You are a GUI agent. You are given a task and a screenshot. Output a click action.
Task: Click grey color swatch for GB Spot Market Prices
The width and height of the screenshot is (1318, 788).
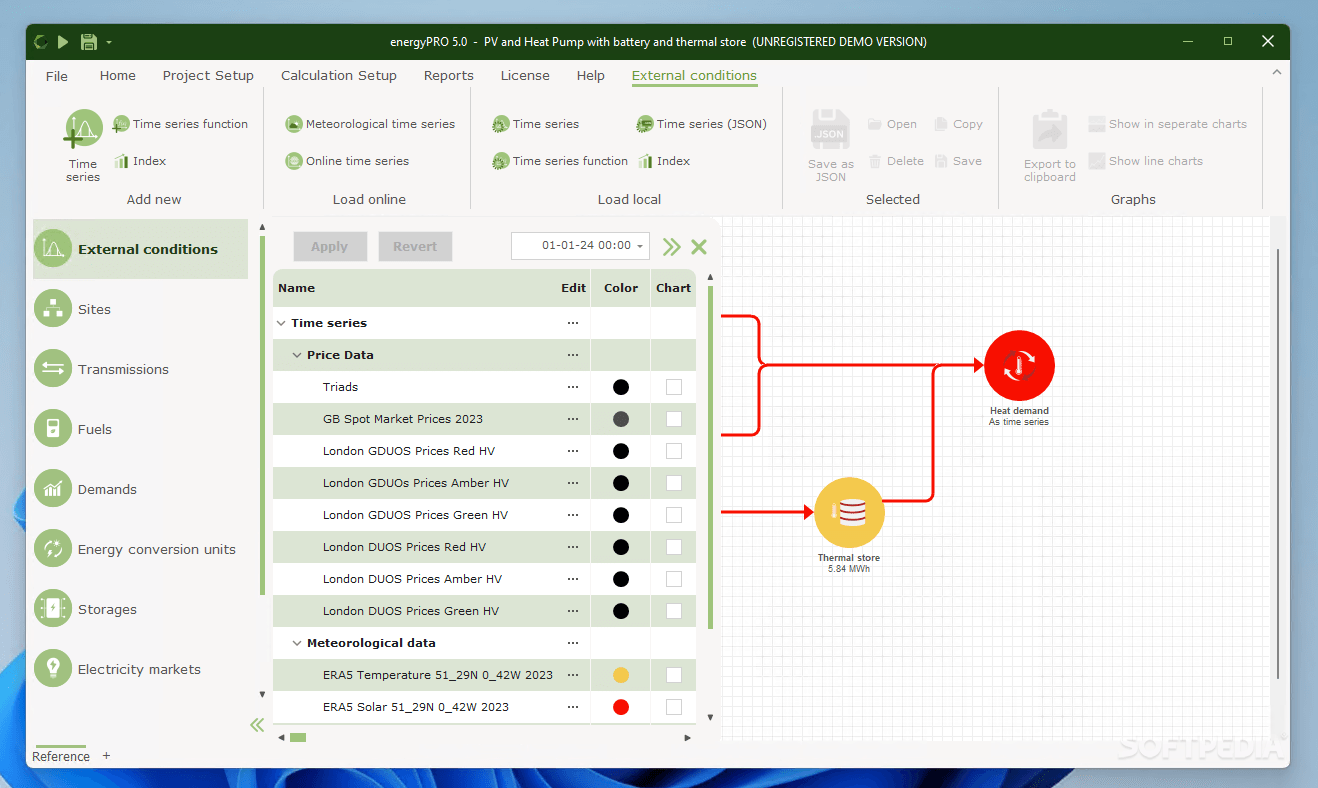pos(621,419)
